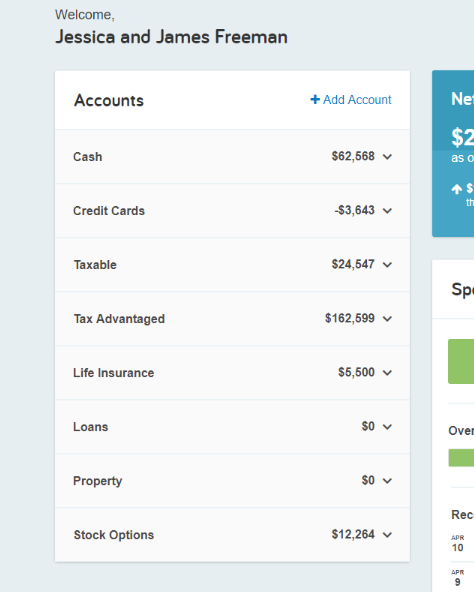The height and width of the screenshot is (592, 474).
Task: Click the green Over progress bar
Action: coord(461,458)
